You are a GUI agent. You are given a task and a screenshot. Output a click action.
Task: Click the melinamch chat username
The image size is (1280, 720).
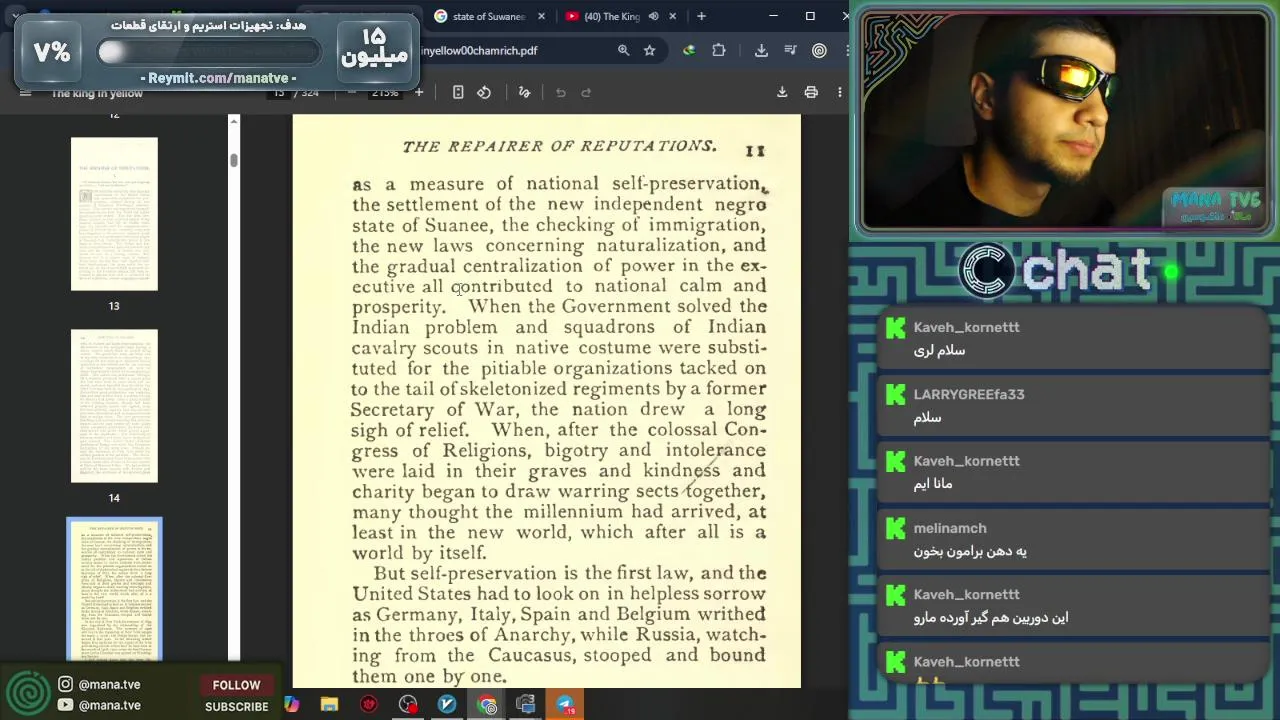coord(949,528)
